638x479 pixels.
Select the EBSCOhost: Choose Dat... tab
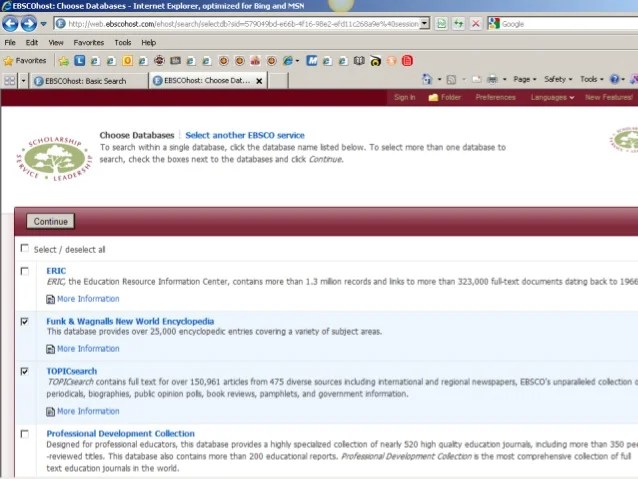pyautogui.click(x=208, y=81)
